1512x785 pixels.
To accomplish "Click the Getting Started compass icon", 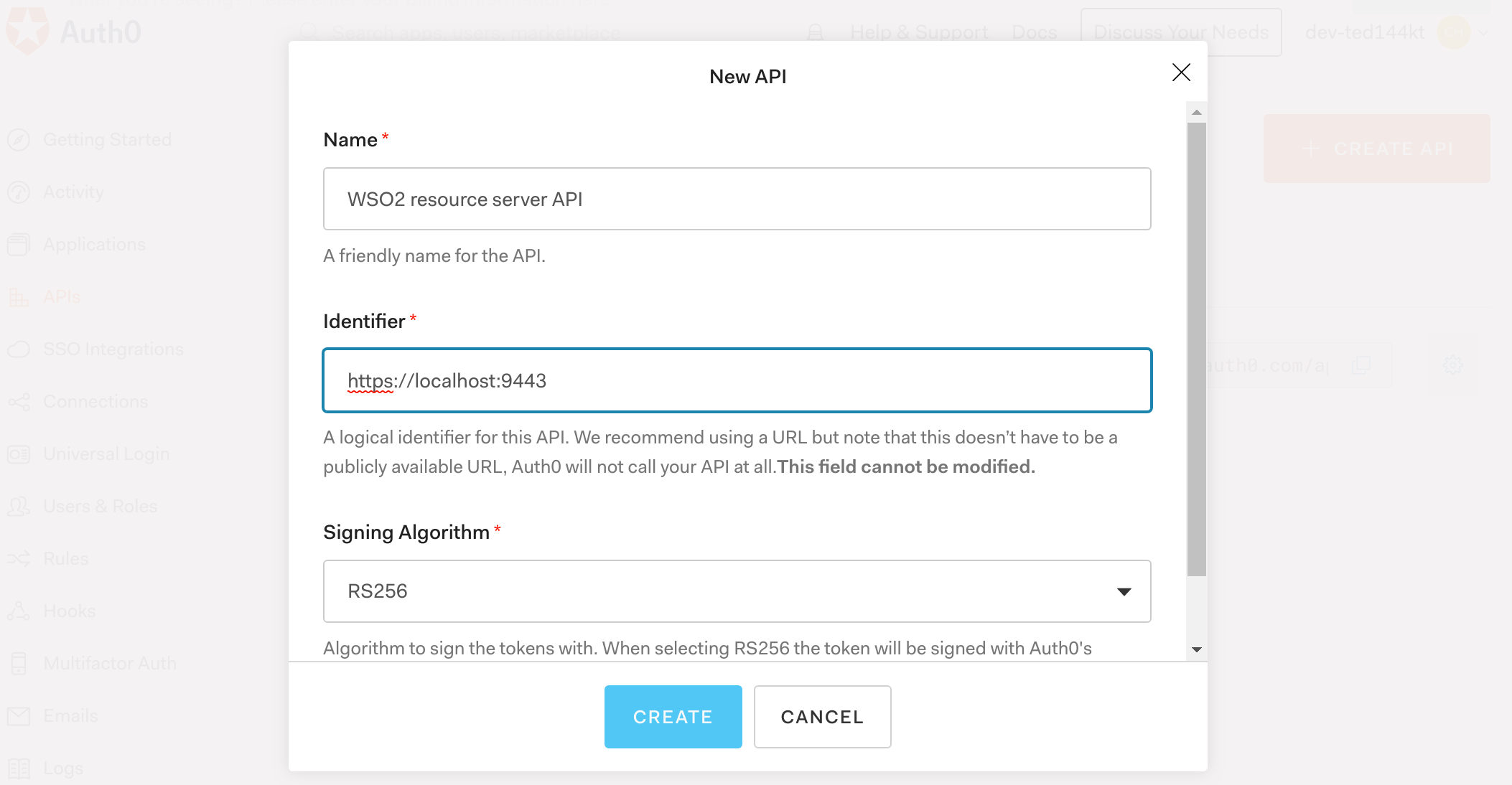I will tap(19, 139).
